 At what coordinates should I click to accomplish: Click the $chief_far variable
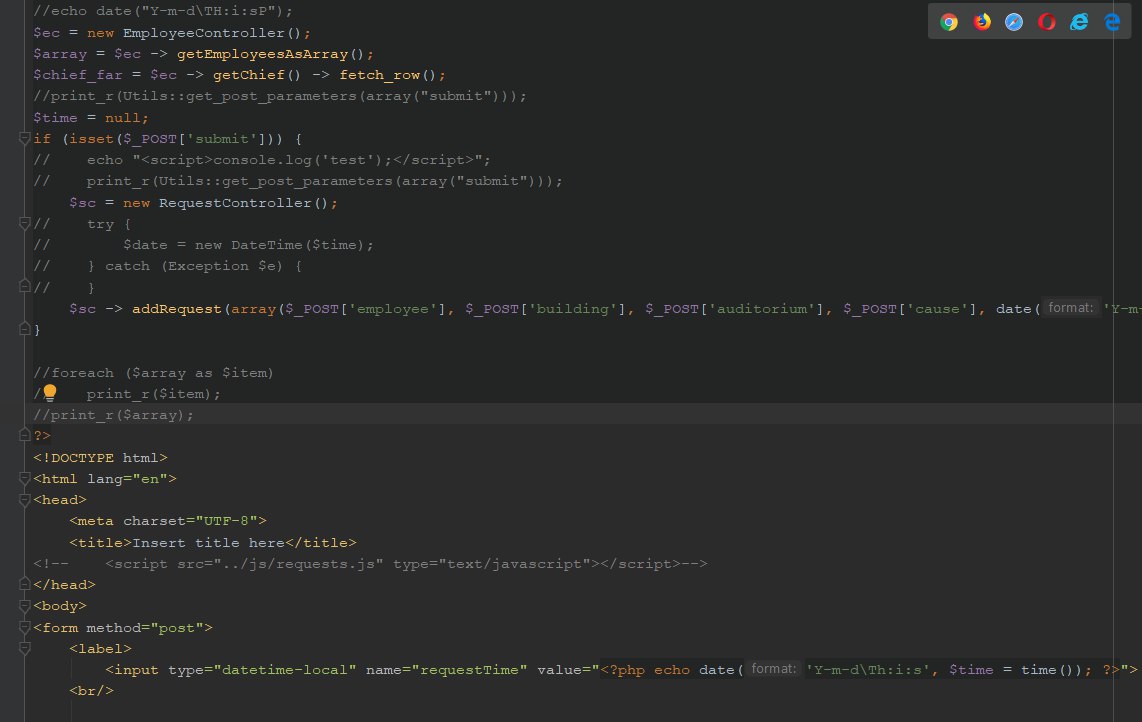pyautogui.click(x=78, y=75)
